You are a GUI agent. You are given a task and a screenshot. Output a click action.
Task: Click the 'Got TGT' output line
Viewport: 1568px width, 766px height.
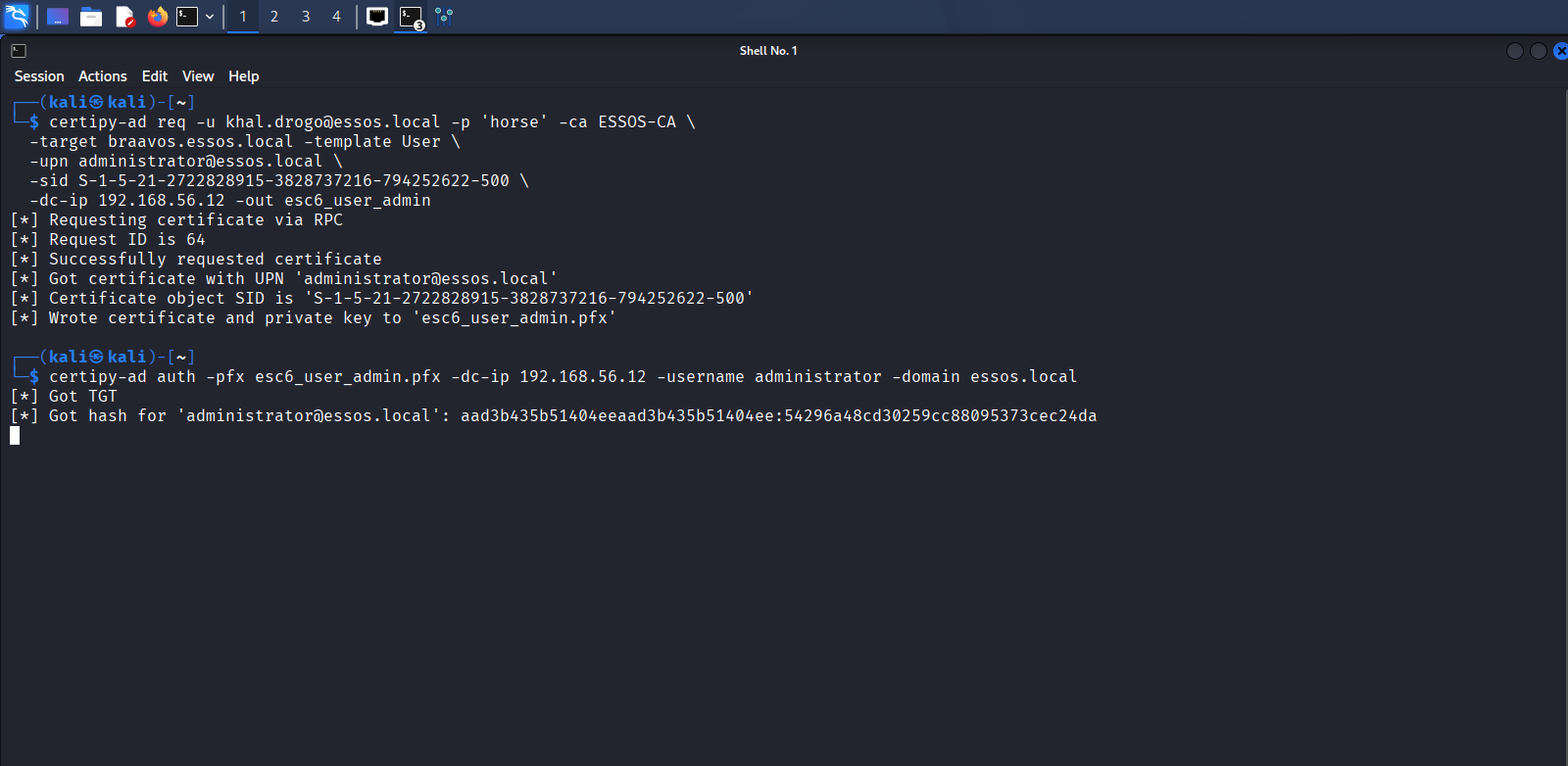coord(64,397)
